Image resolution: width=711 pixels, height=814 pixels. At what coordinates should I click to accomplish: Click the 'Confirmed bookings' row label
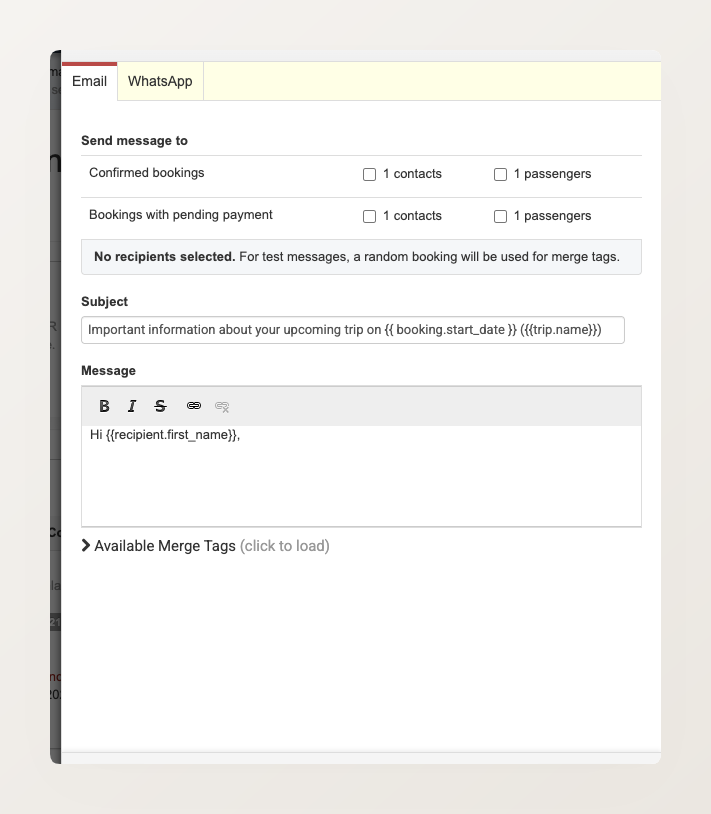[x=147, y=173]
